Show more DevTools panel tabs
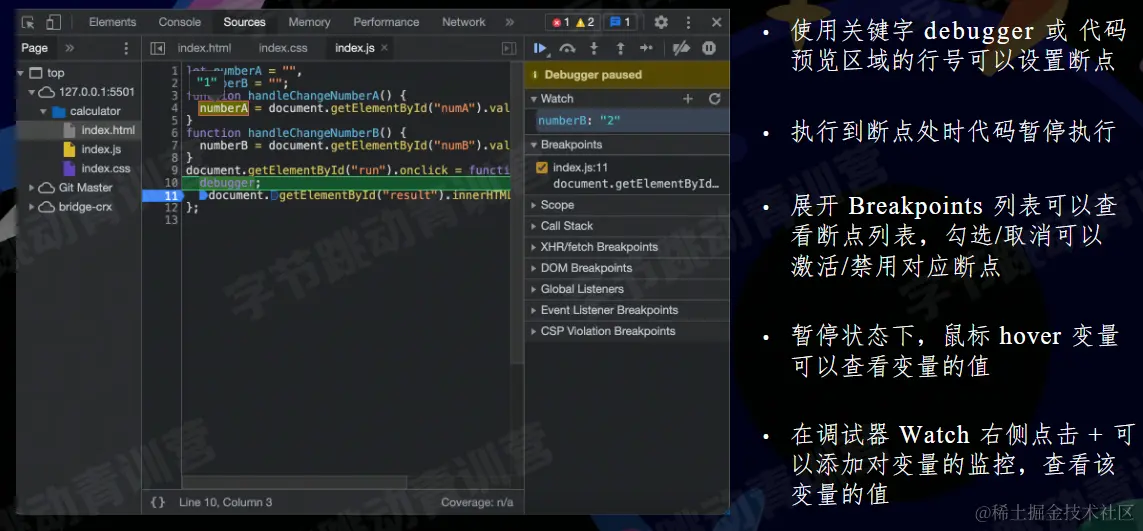Viewport: 1143px width, 531px height. click(x=510, y=22)
